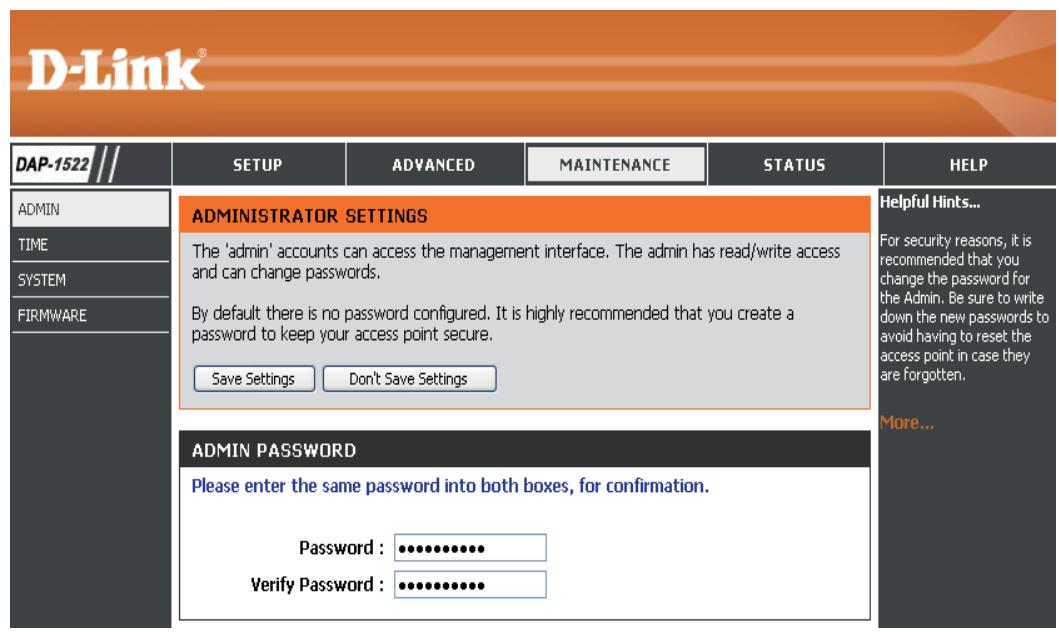1059x632 pixels.
Task: Focus the Verify Password input field
Action: tap(470, 584)
